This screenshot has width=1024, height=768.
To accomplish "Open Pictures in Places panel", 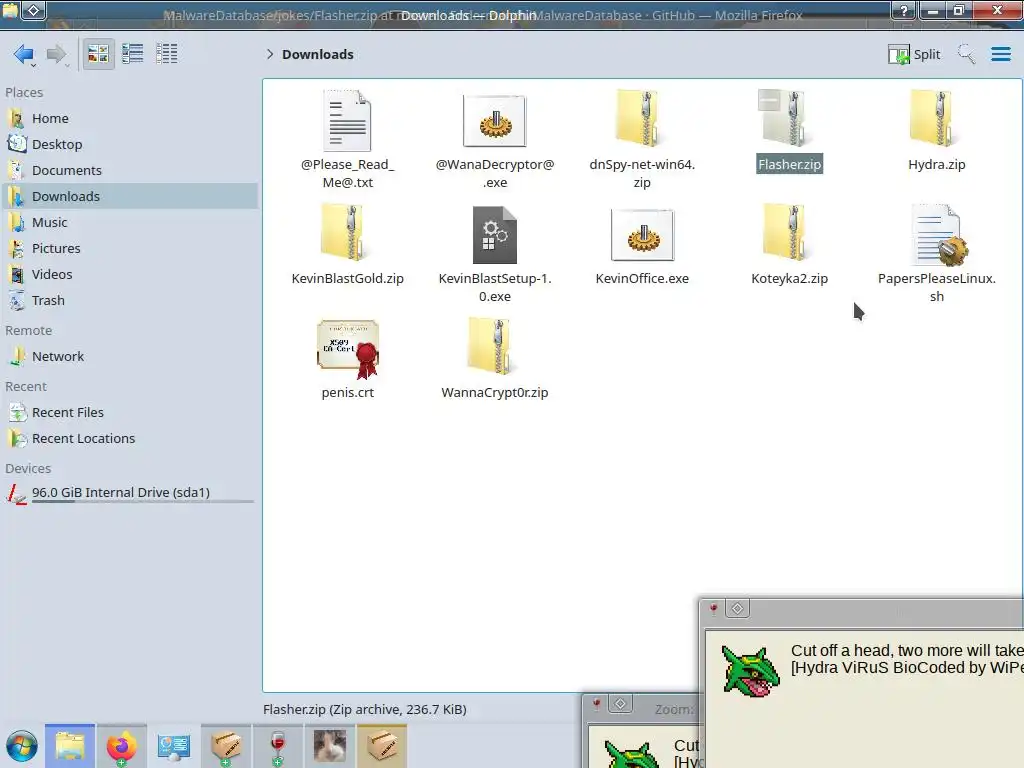I will [x=129, y=249].
